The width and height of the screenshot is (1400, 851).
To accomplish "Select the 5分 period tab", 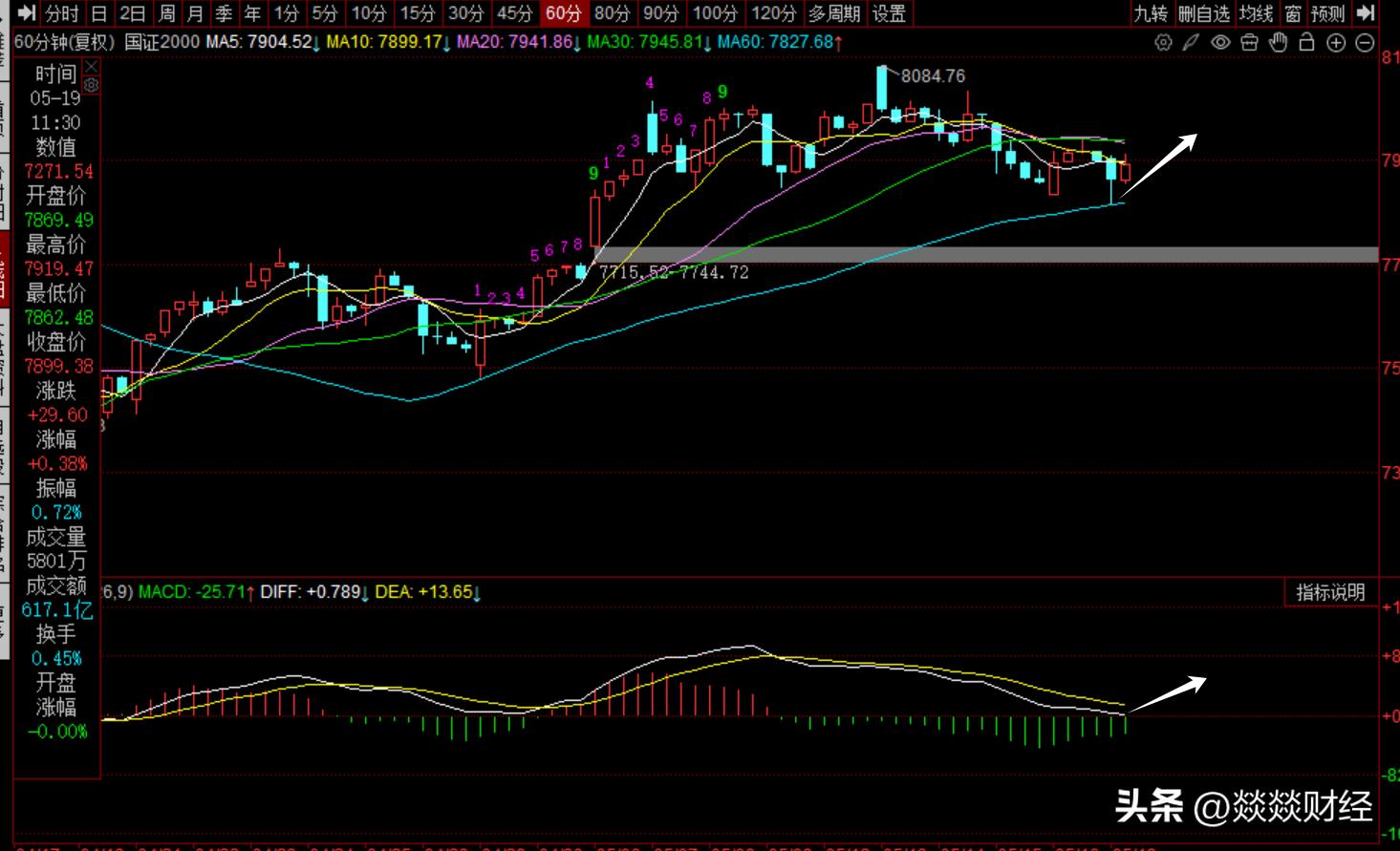I will tap(325, 13).
